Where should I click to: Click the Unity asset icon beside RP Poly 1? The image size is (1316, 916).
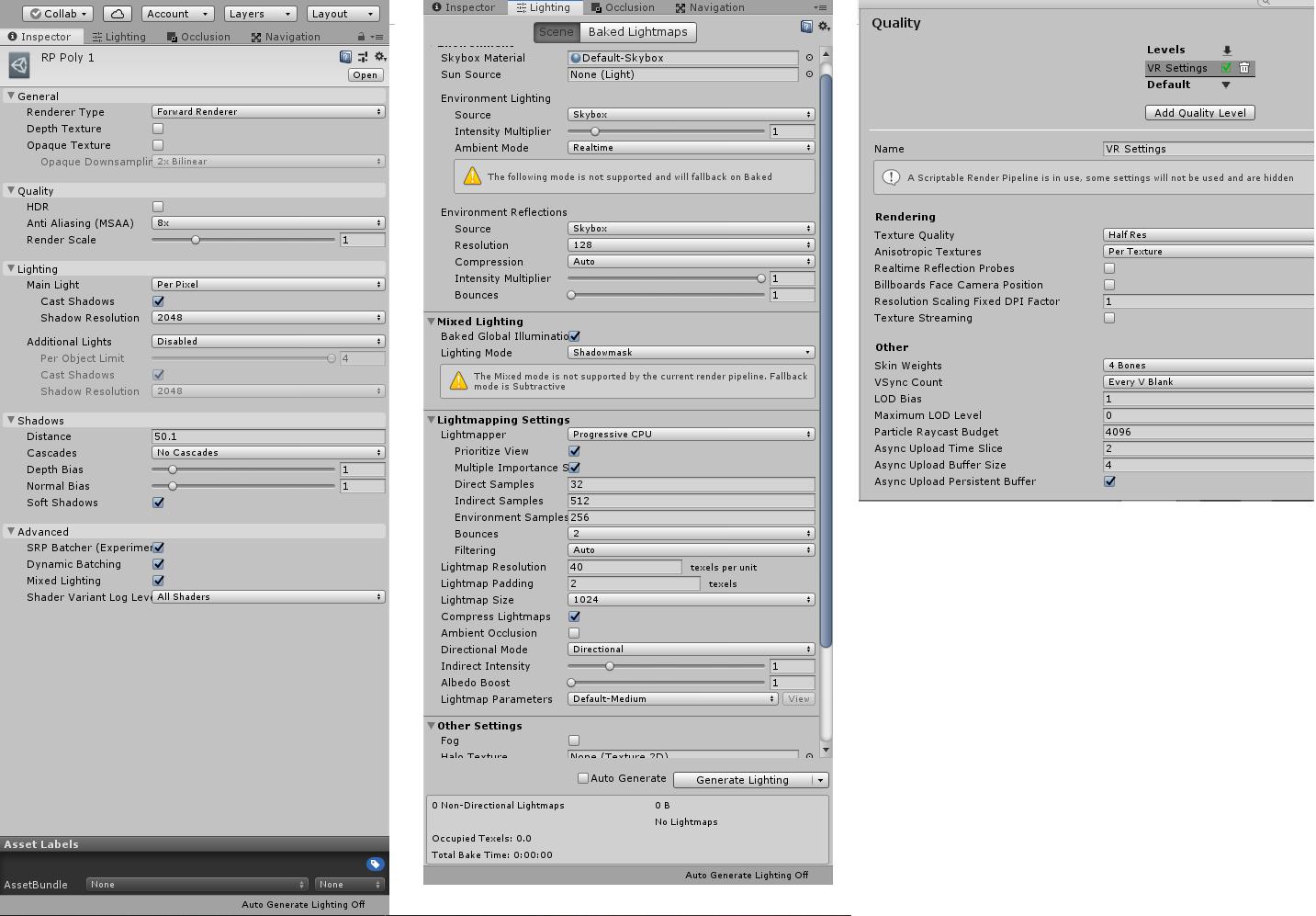tap(18, 64)
